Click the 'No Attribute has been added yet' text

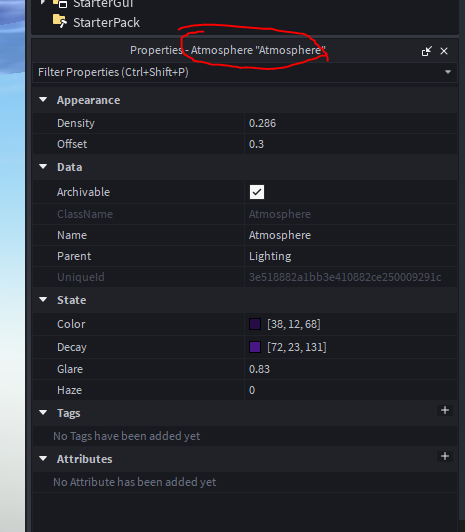point(135,482)
